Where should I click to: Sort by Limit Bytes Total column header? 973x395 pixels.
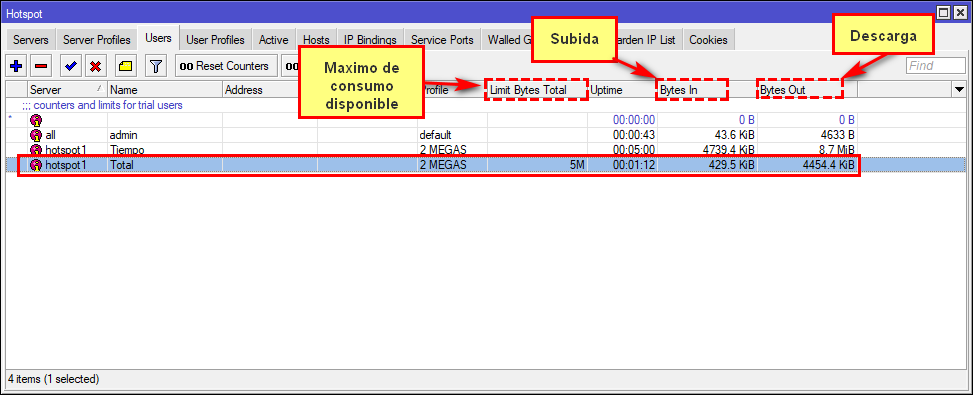pyautogui.click(x=537, y=90)
